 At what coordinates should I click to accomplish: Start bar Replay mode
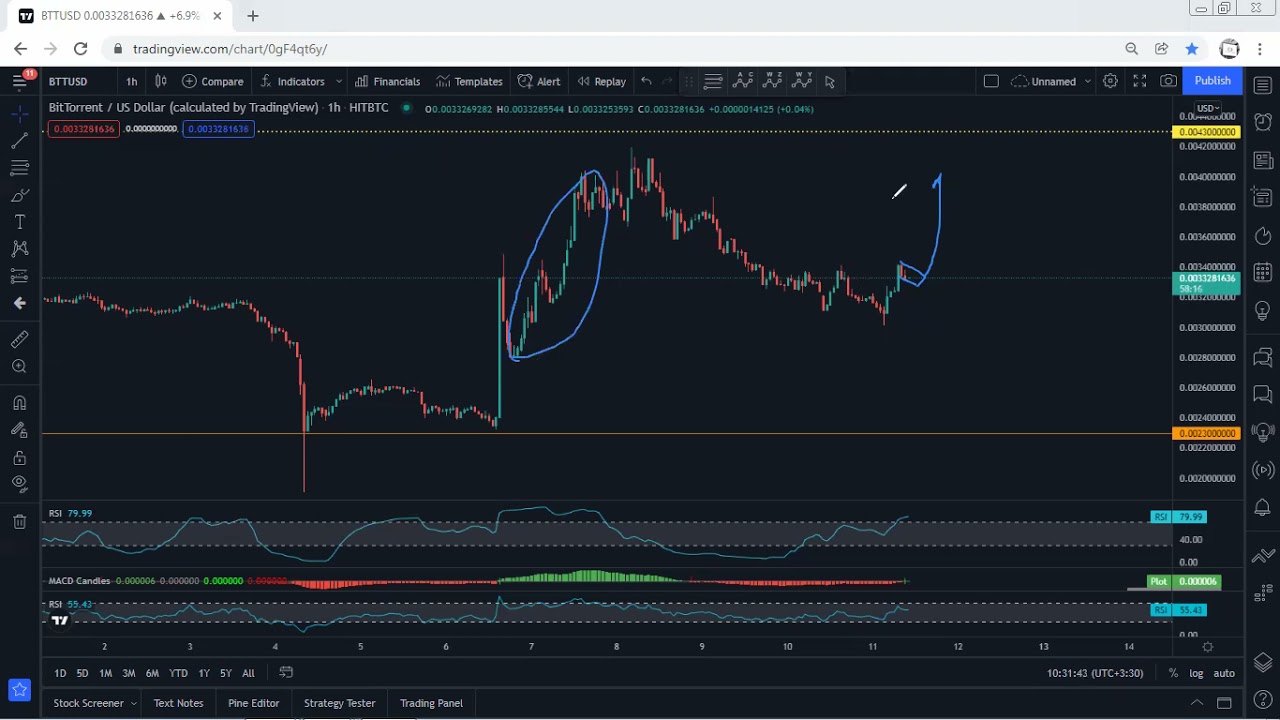(x=601, y=81)
